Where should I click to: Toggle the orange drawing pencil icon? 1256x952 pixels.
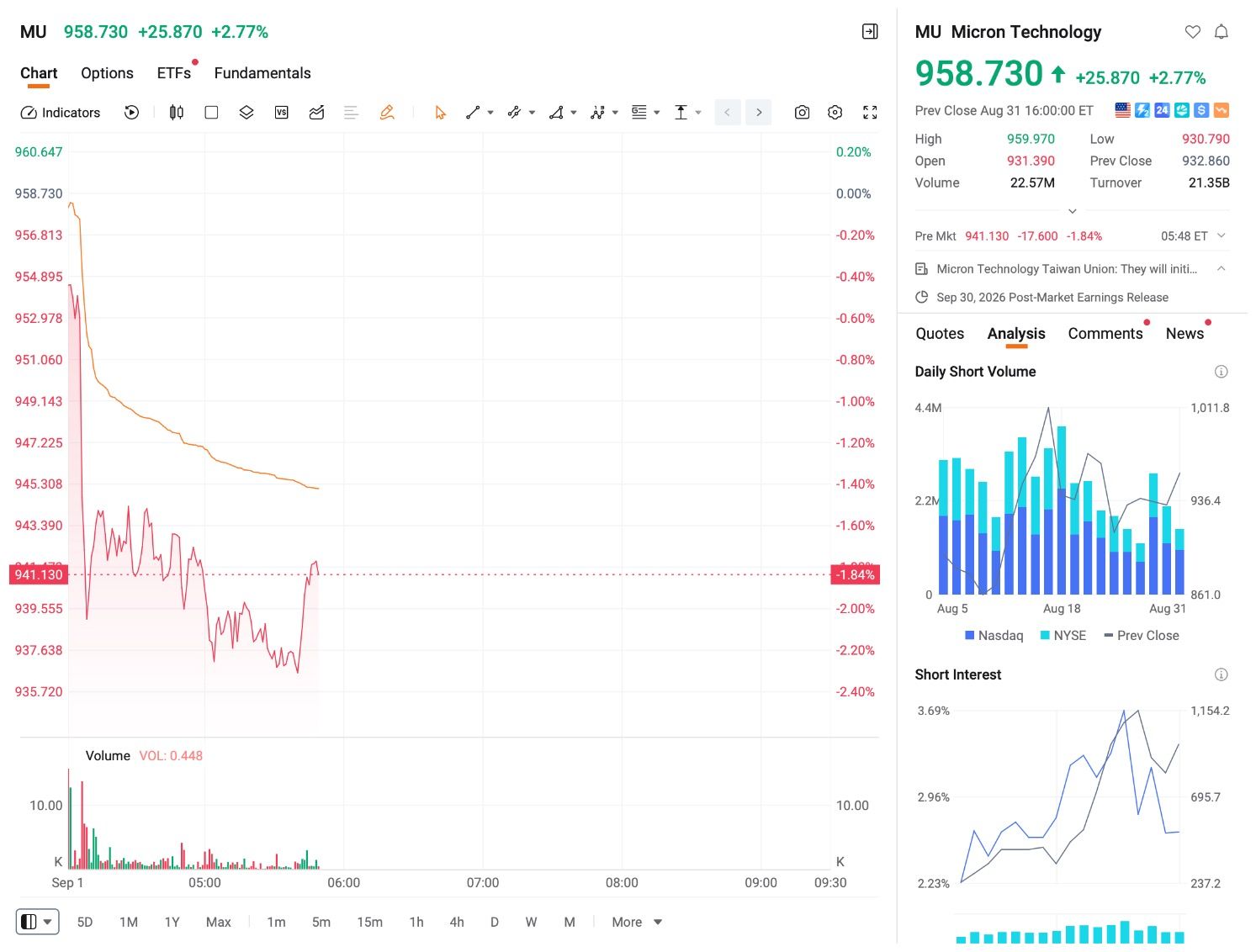coord(387,113)
